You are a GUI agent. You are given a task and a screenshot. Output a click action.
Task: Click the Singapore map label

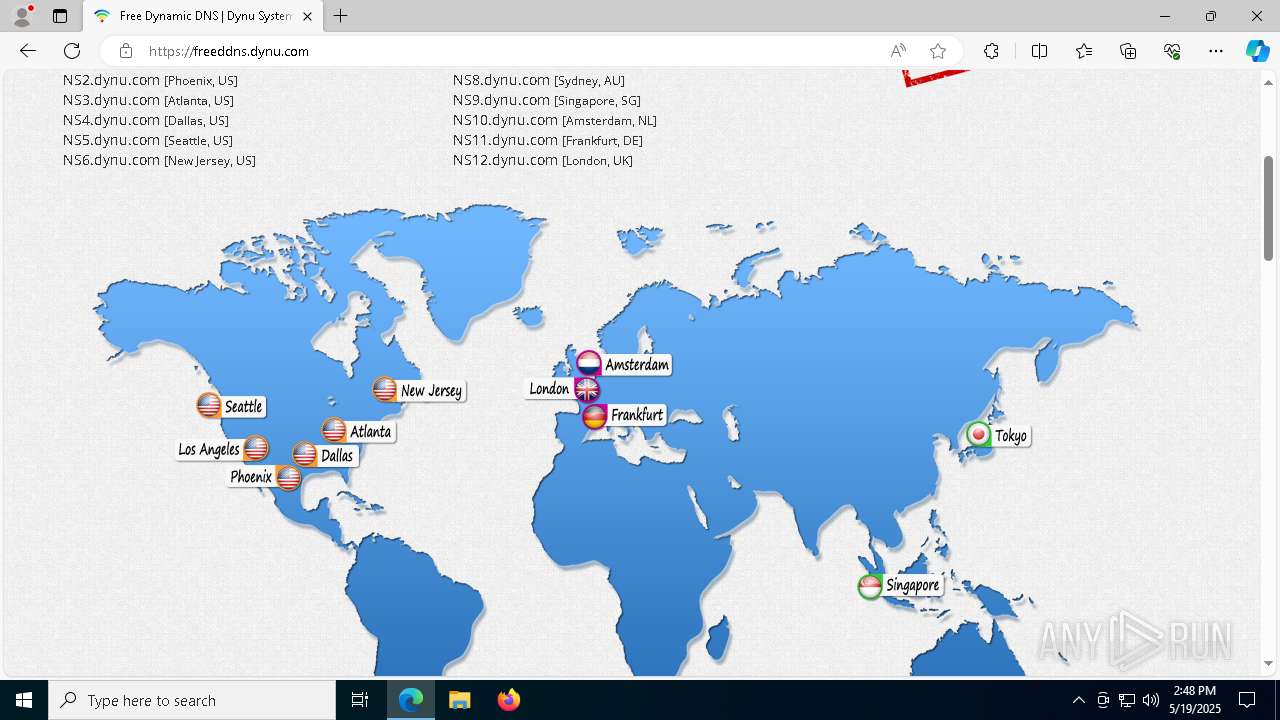tap(912, 585)
